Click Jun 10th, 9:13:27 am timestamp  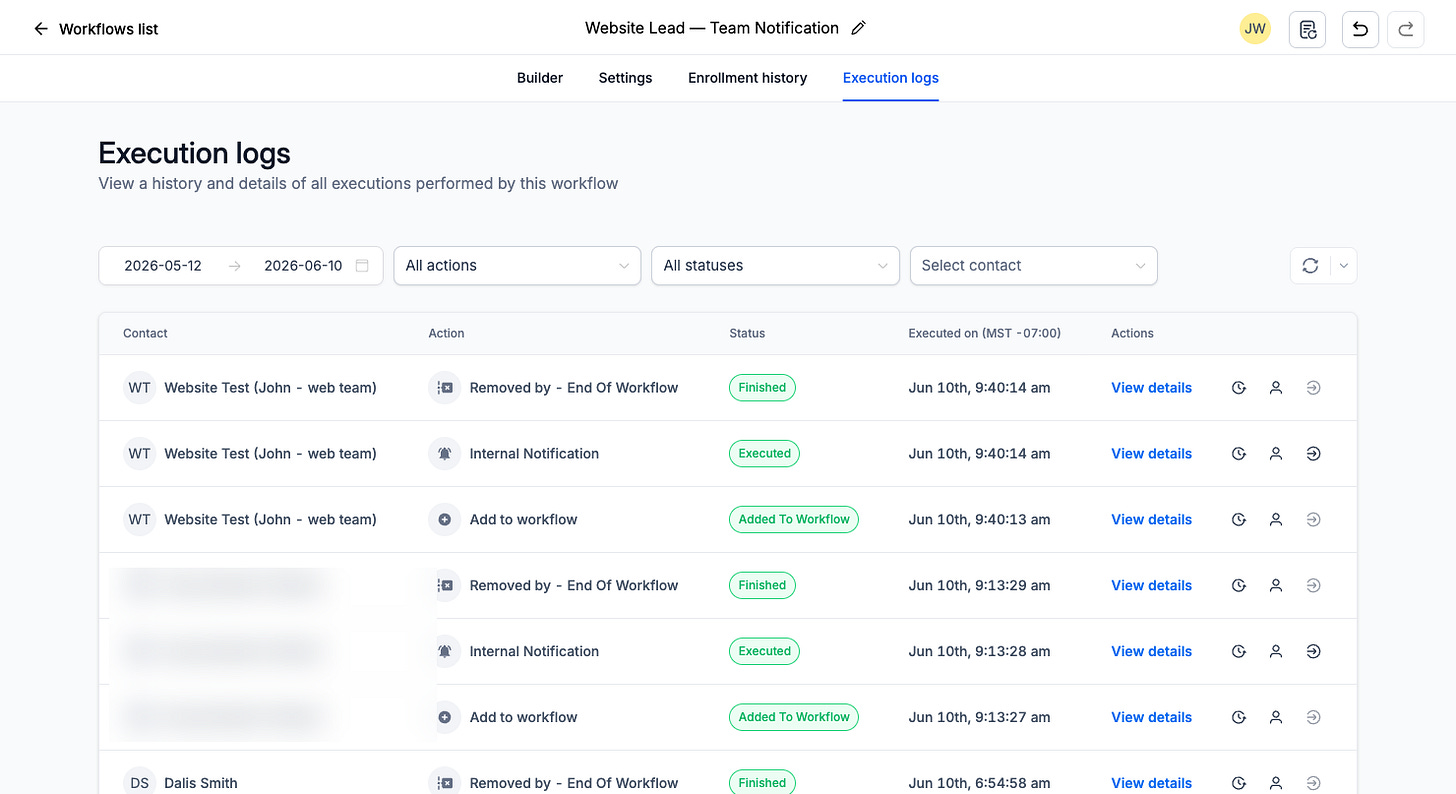[x=979, y=718]
